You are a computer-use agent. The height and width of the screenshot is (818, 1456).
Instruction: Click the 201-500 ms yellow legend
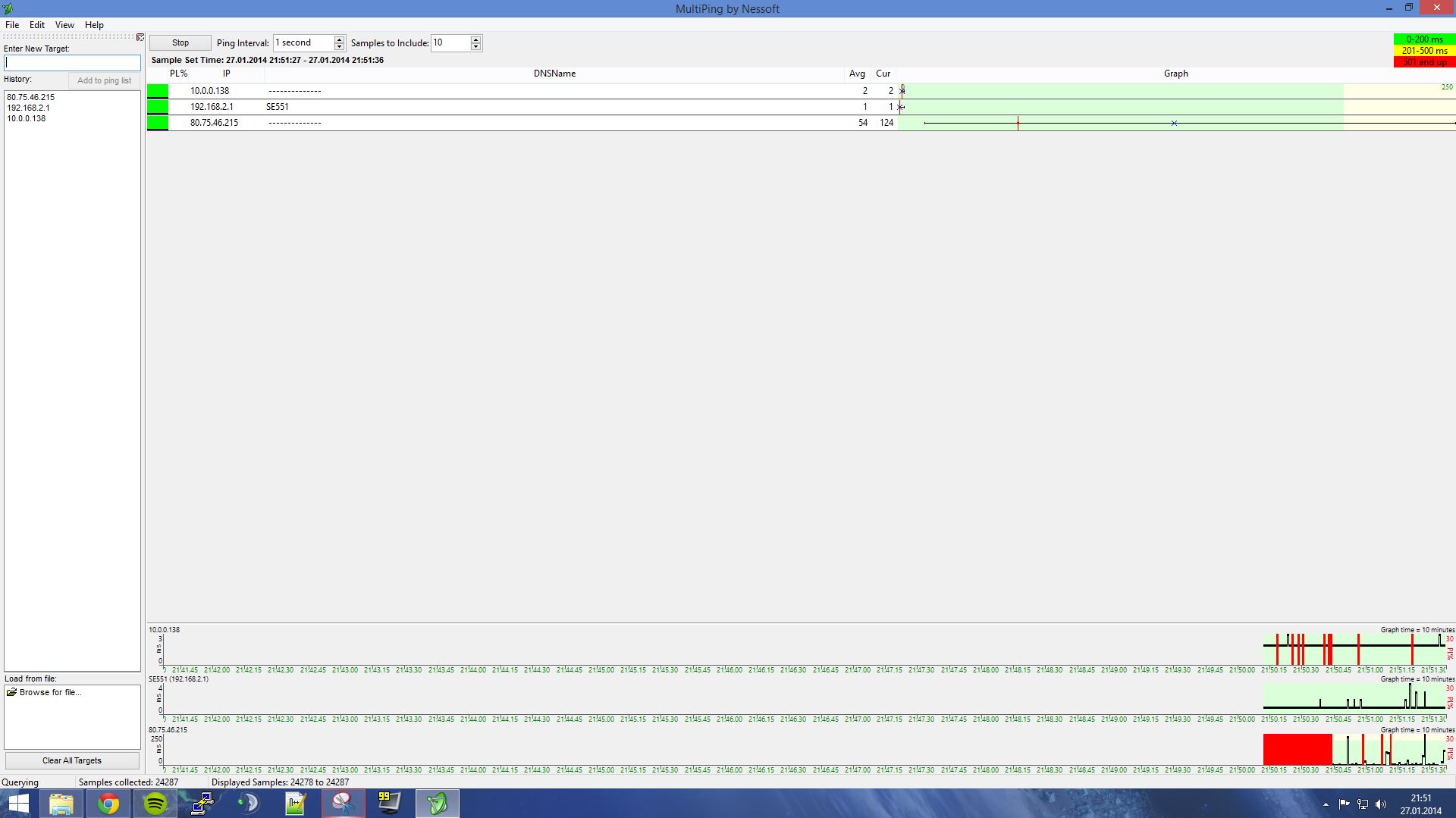tap(1424, 51)
